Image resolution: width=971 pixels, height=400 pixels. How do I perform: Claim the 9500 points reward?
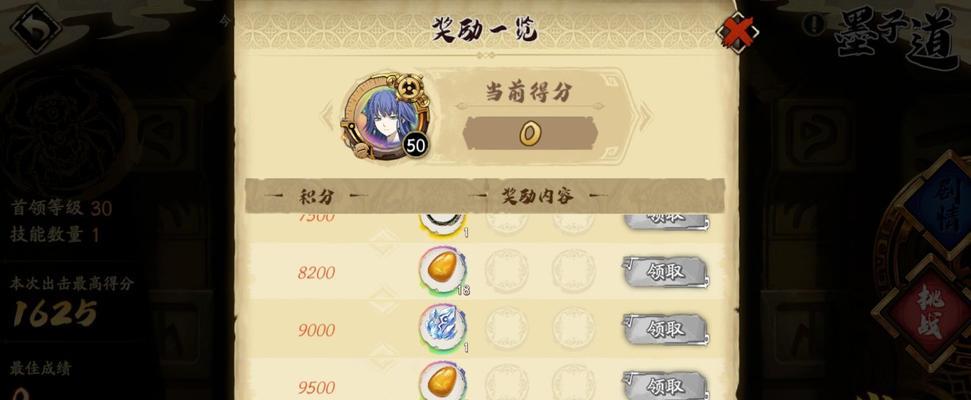[665, 386]
